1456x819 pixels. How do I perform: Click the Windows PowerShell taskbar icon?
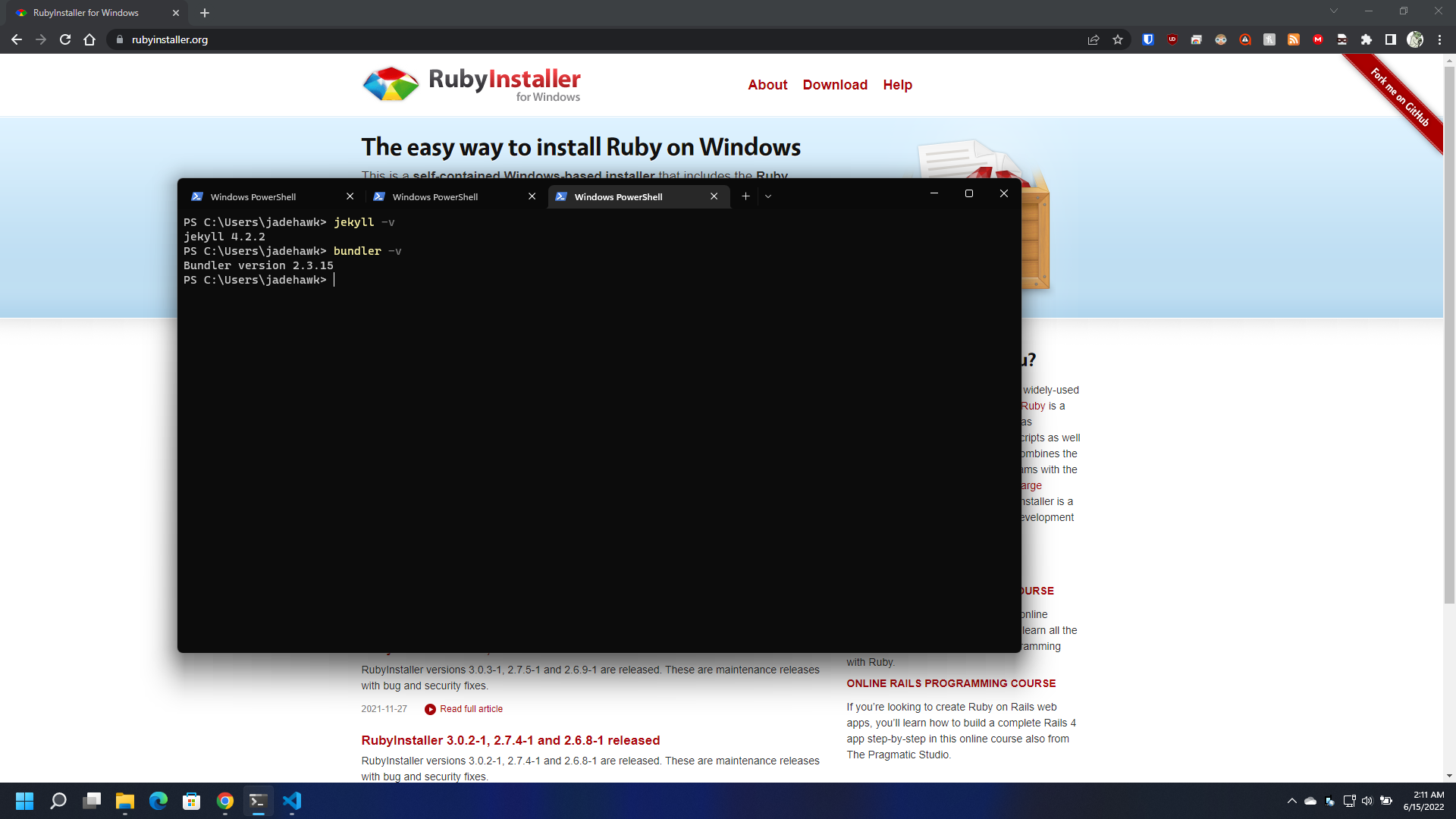pos(259,800)
